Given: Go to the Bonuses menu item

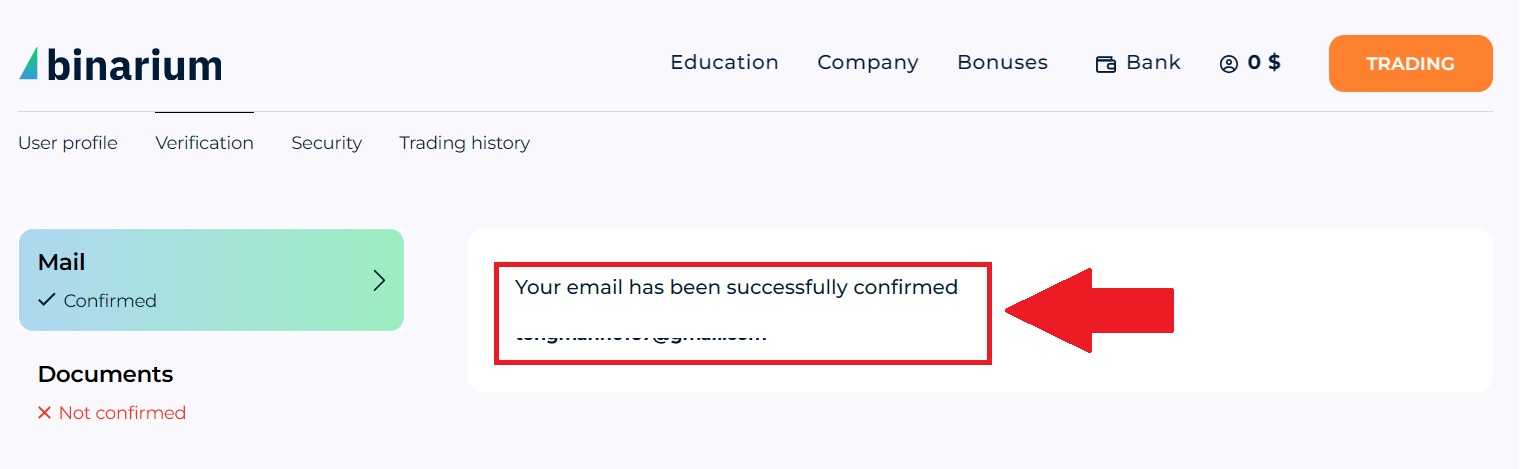Looking at the screenshot, I should click(x=1002, y=62).
